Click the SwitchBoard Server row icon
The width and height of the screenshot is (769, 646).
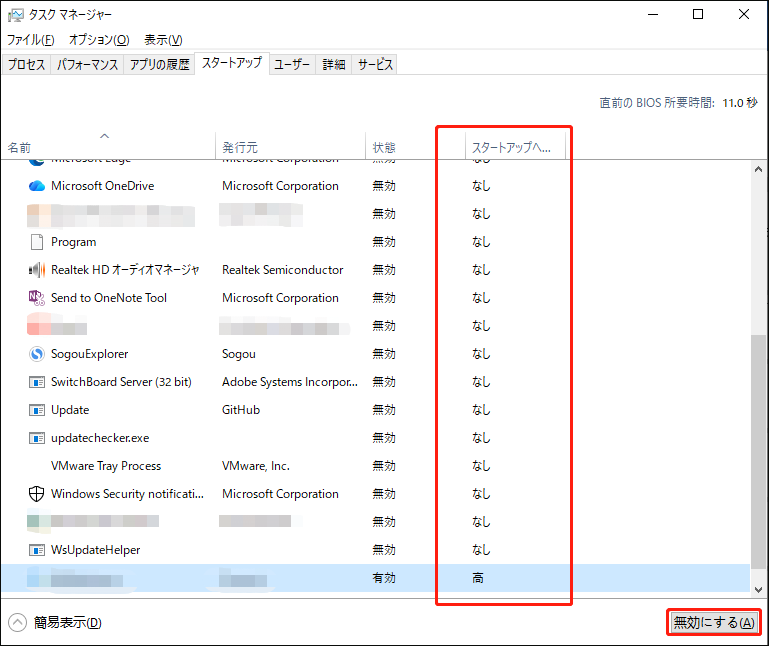point(37,382)
